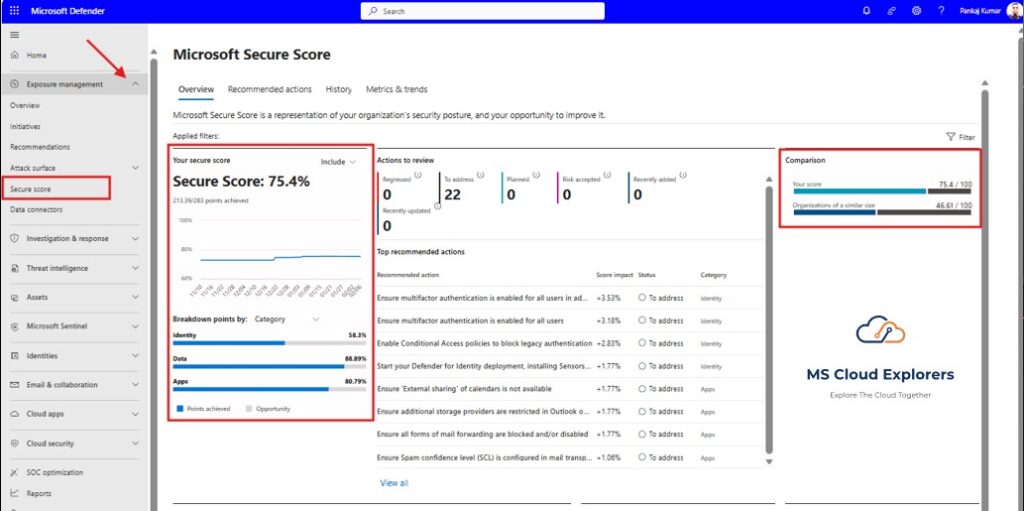Screen dimensions: 1024x511
Task: Click the info icon next to Regressed
Action: (x=417, y=175)
